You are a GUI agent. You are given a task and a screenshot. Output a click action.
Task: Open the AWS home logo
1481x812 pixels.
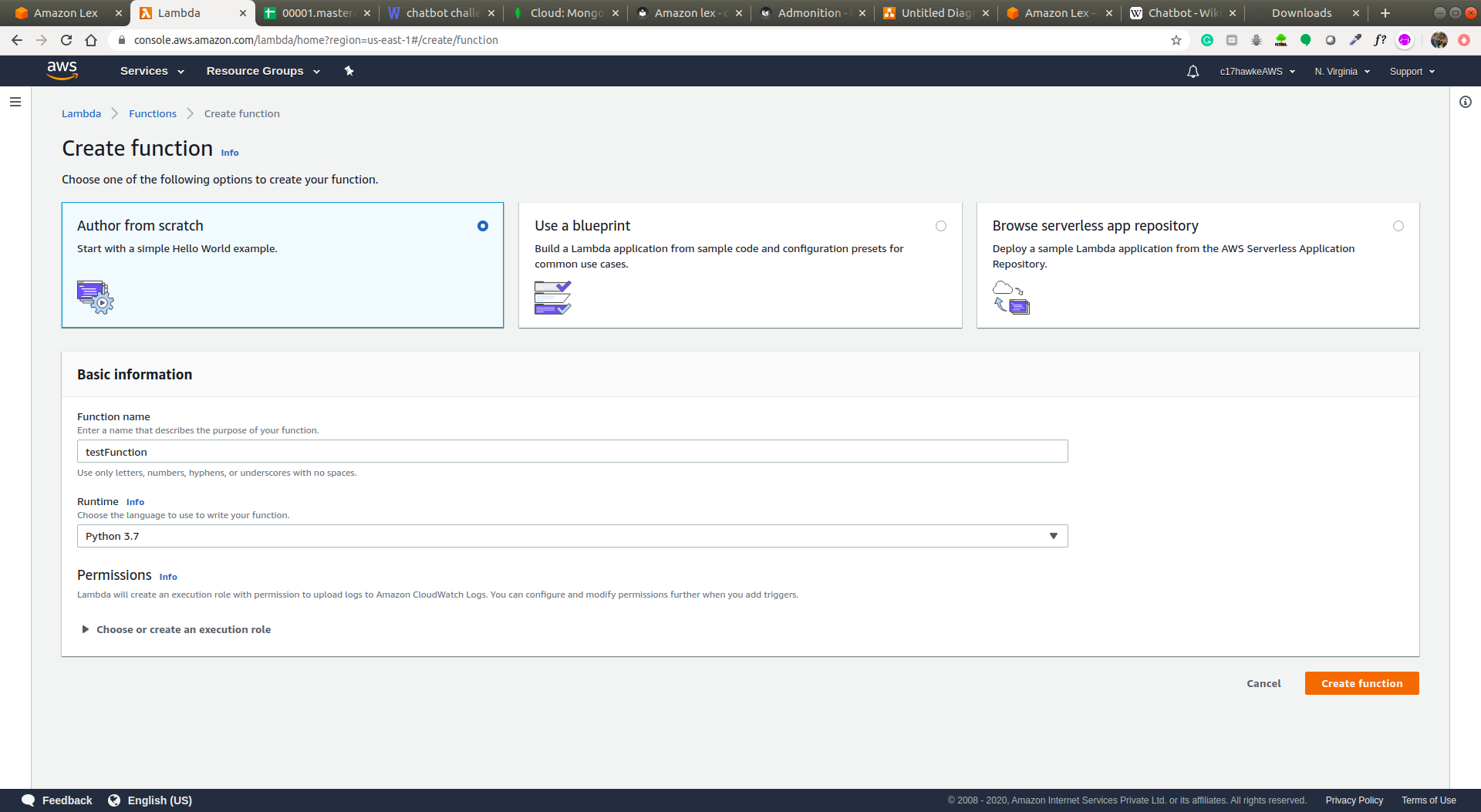pos(62,70)
